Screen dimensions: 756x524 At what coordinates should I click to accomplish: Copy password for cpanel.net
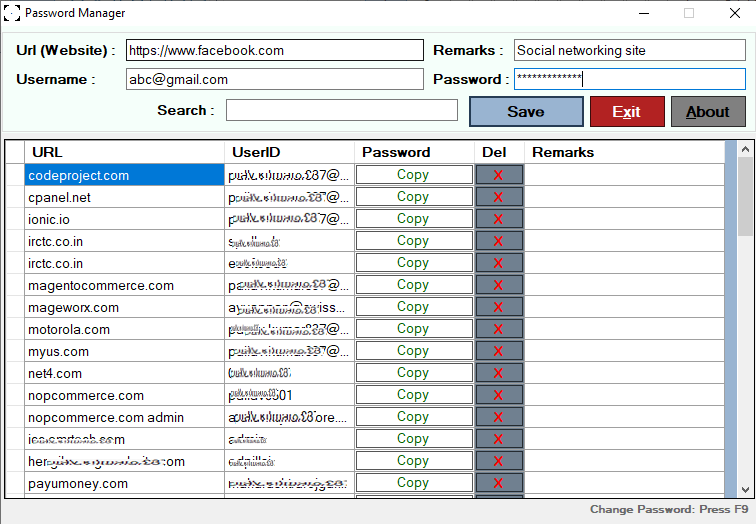click(414, 197)
